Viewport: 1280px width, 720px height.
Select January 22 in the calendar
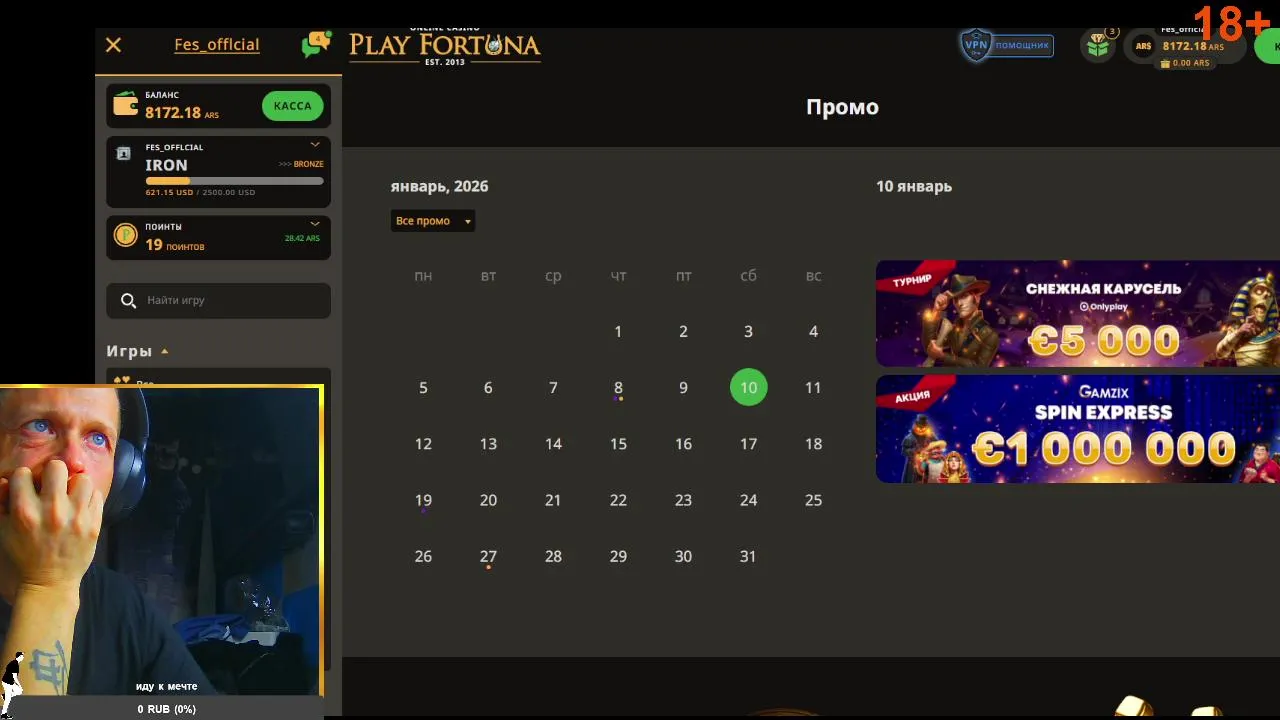pyautogui.click(x=618, y=500)
